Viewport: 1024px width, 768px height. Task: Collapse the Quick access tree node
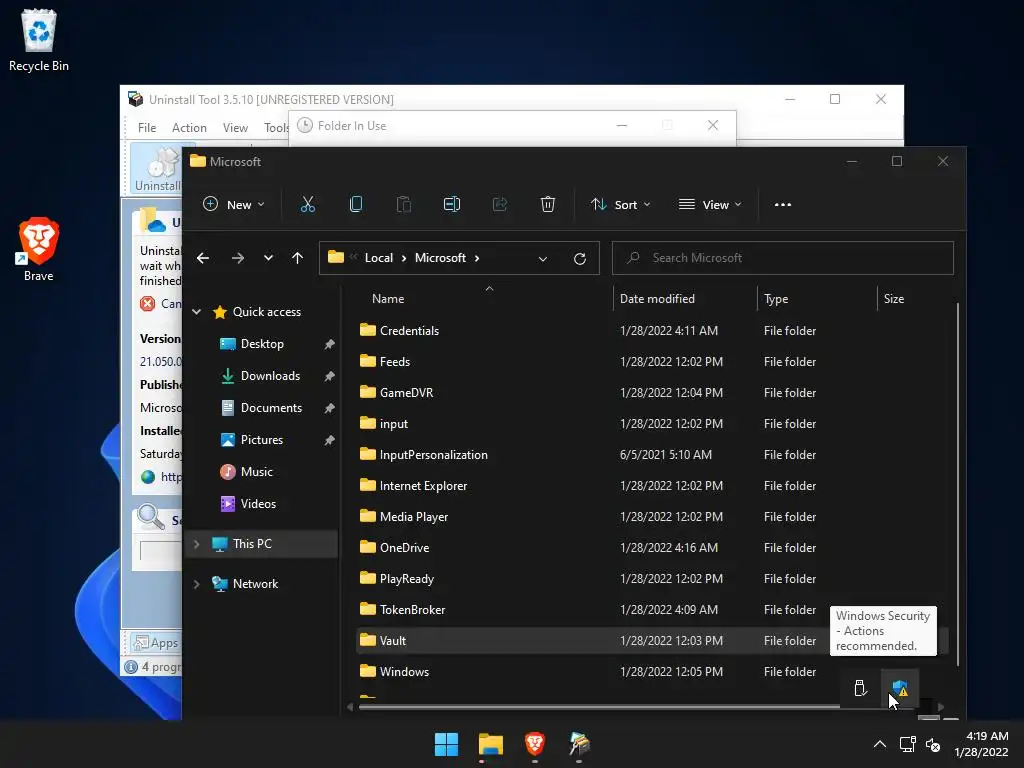coord(197,312)
